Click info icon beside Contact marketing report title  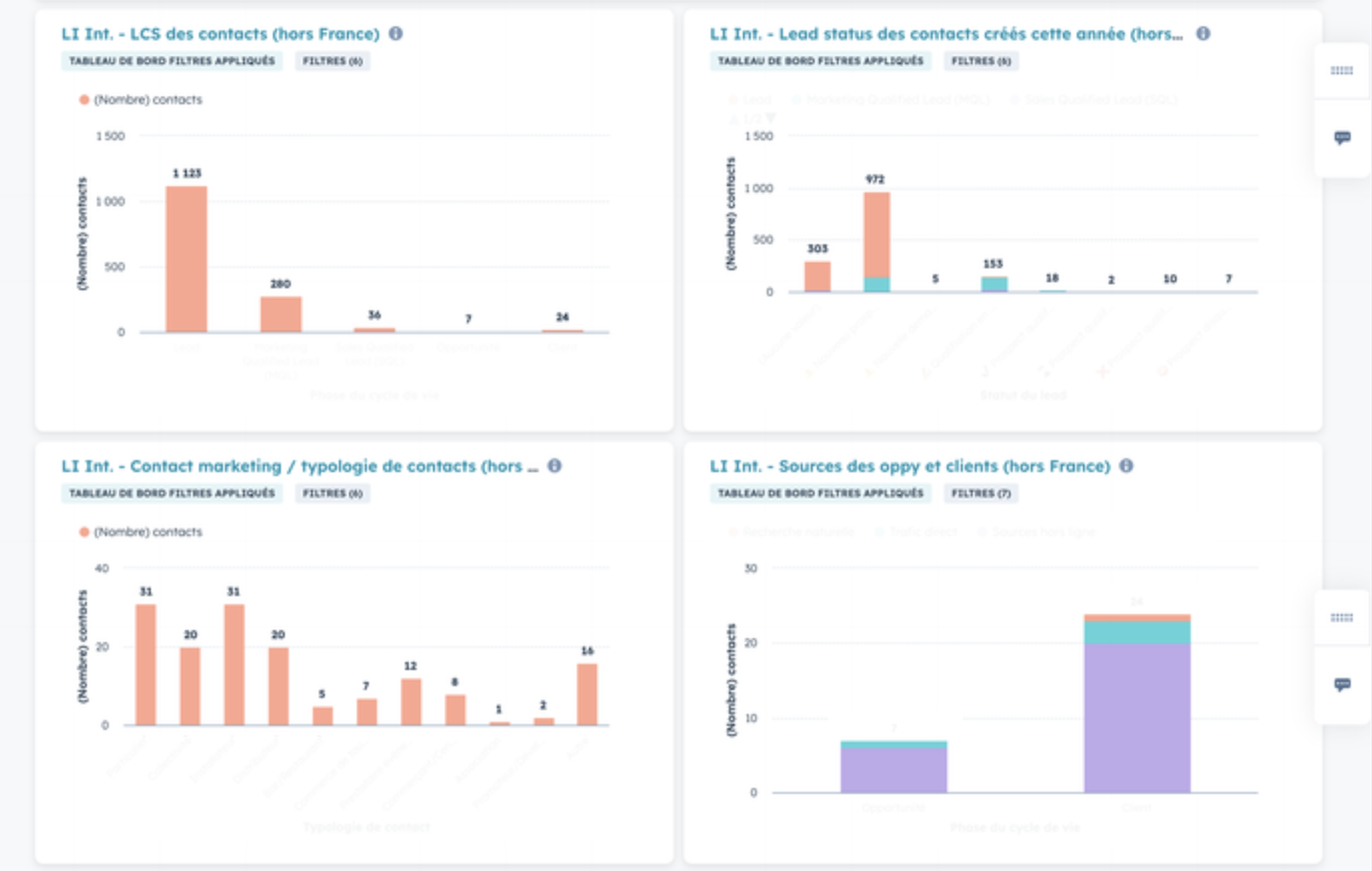(x=555, y=466)
